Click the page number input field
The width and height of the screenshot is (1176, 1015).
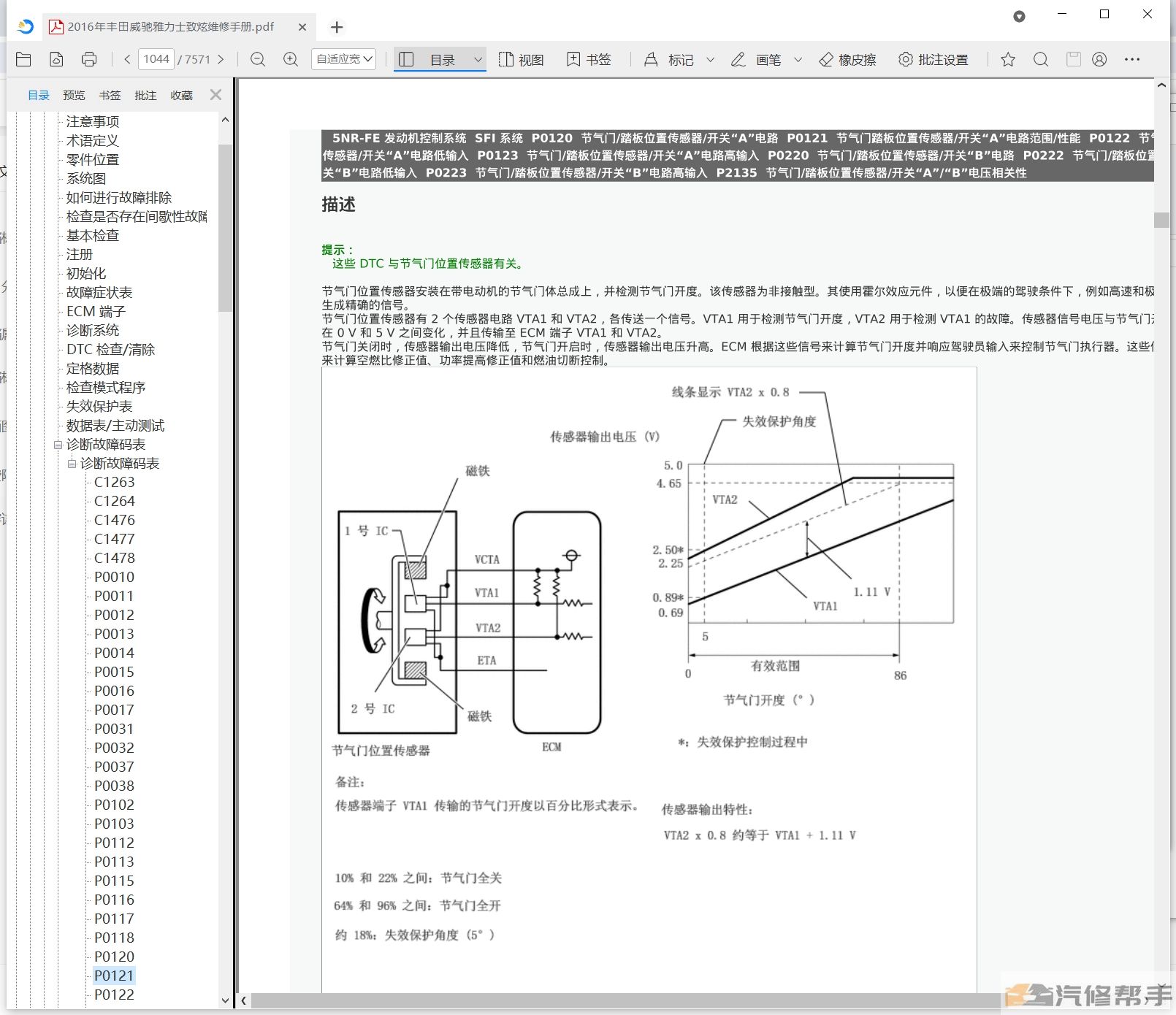(156, 59)
